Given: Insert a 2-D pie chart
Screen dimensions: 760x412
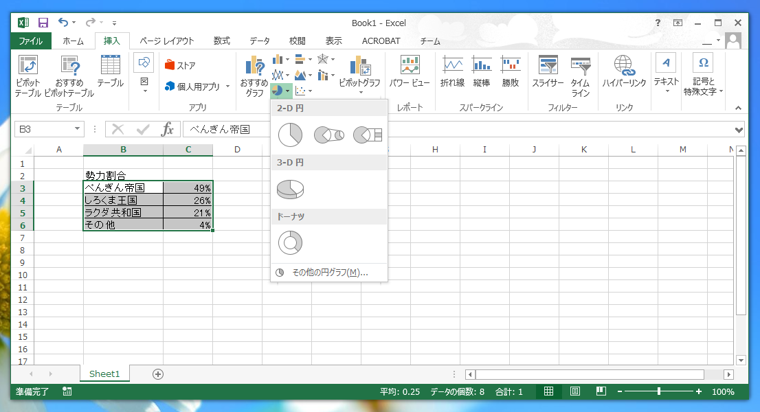Looking at the screenshot, I should [290, 135].
